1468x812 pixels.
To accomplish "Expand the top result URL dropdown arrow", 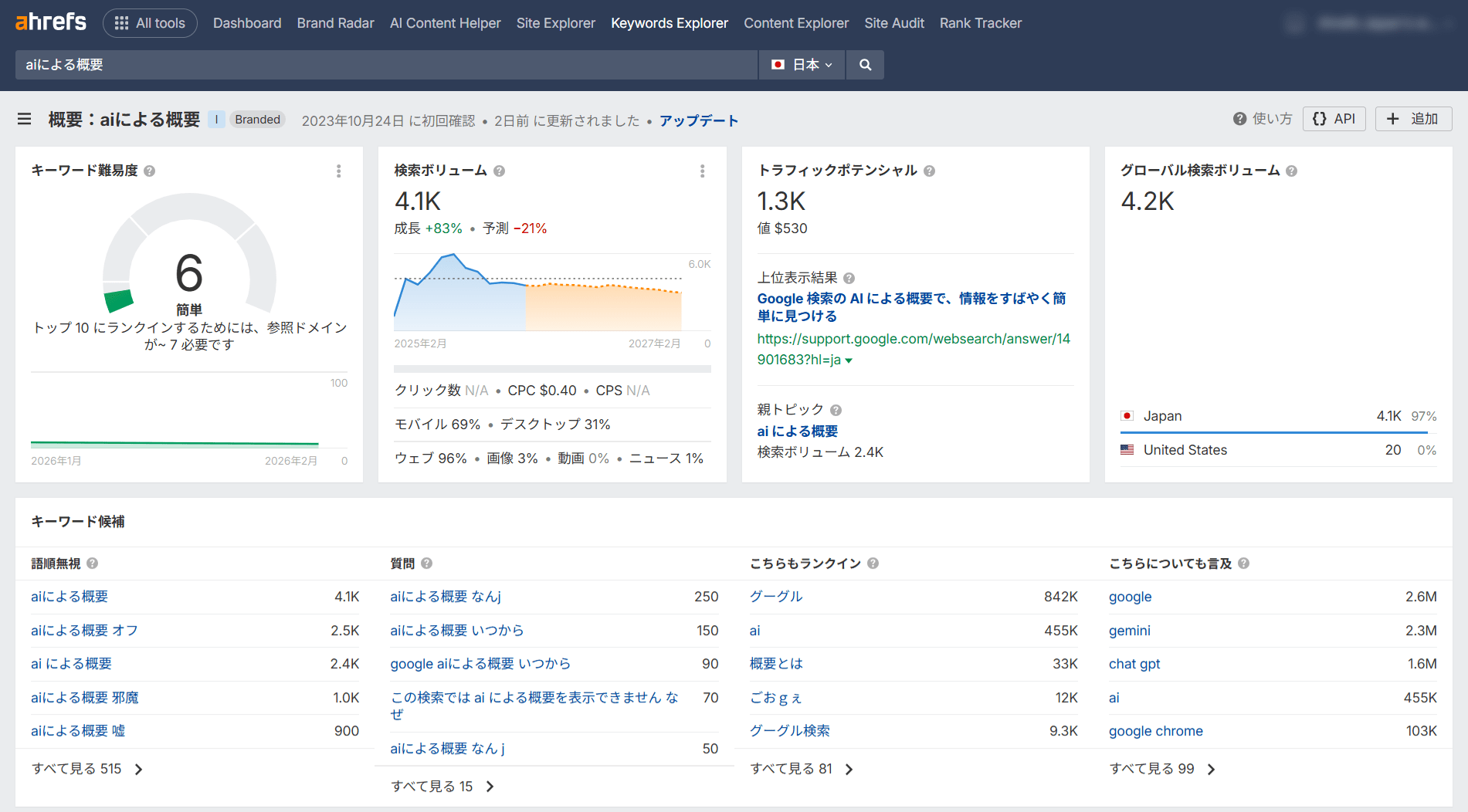I will click(x=849, y=360).
